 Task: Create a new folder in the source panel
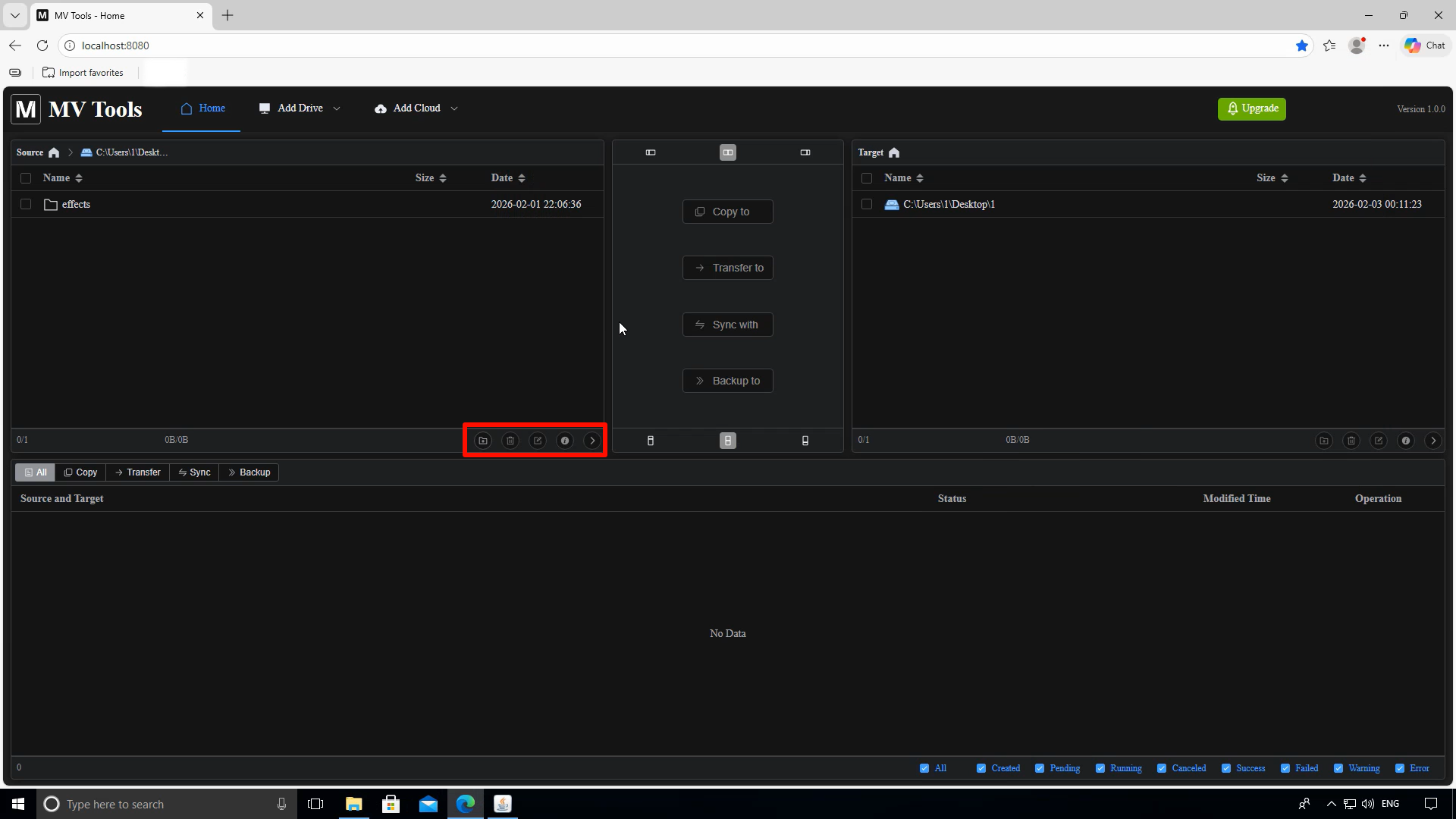click(x=483, y=440)
